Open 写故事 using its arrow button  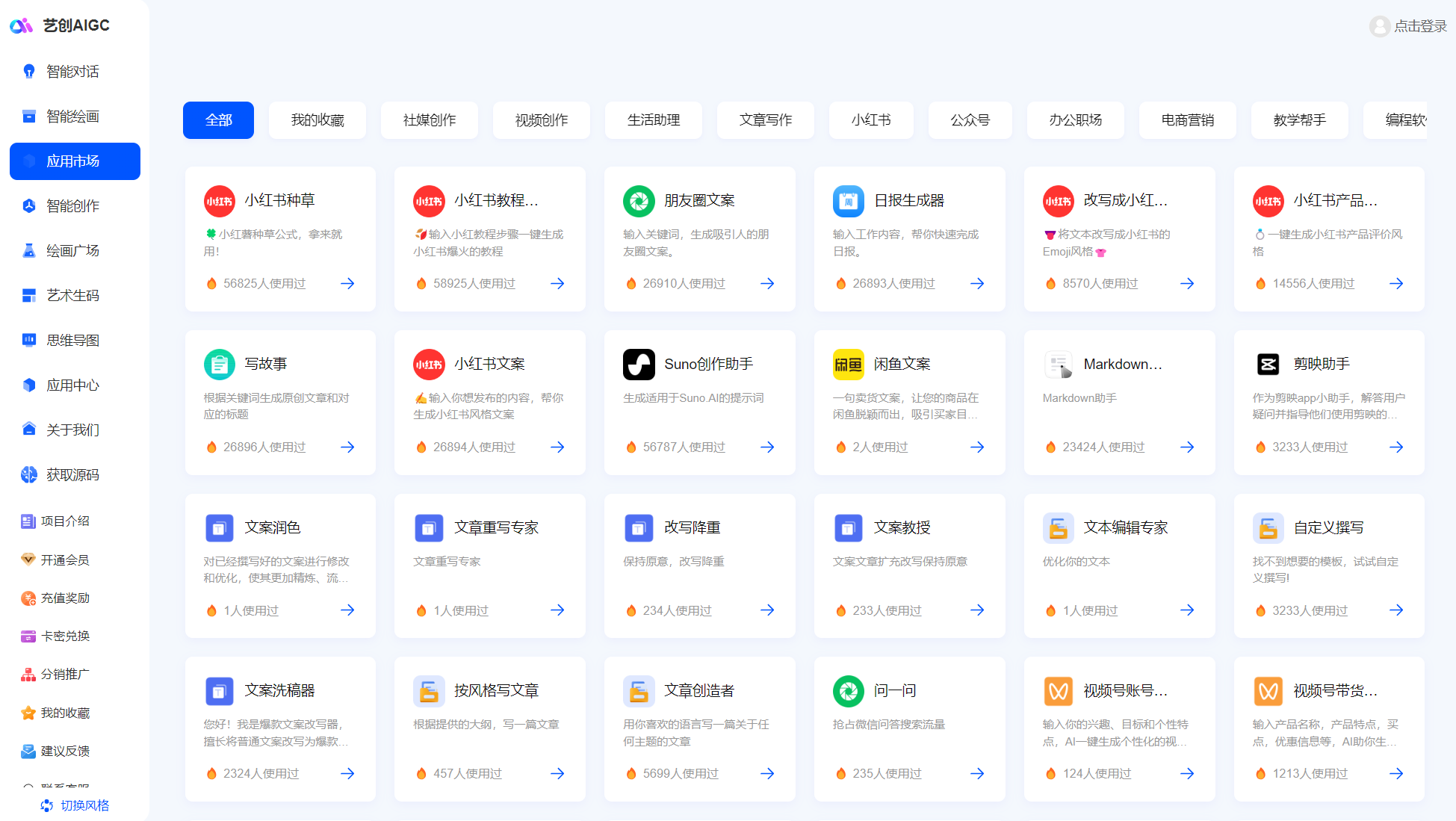tap(347, 447)
